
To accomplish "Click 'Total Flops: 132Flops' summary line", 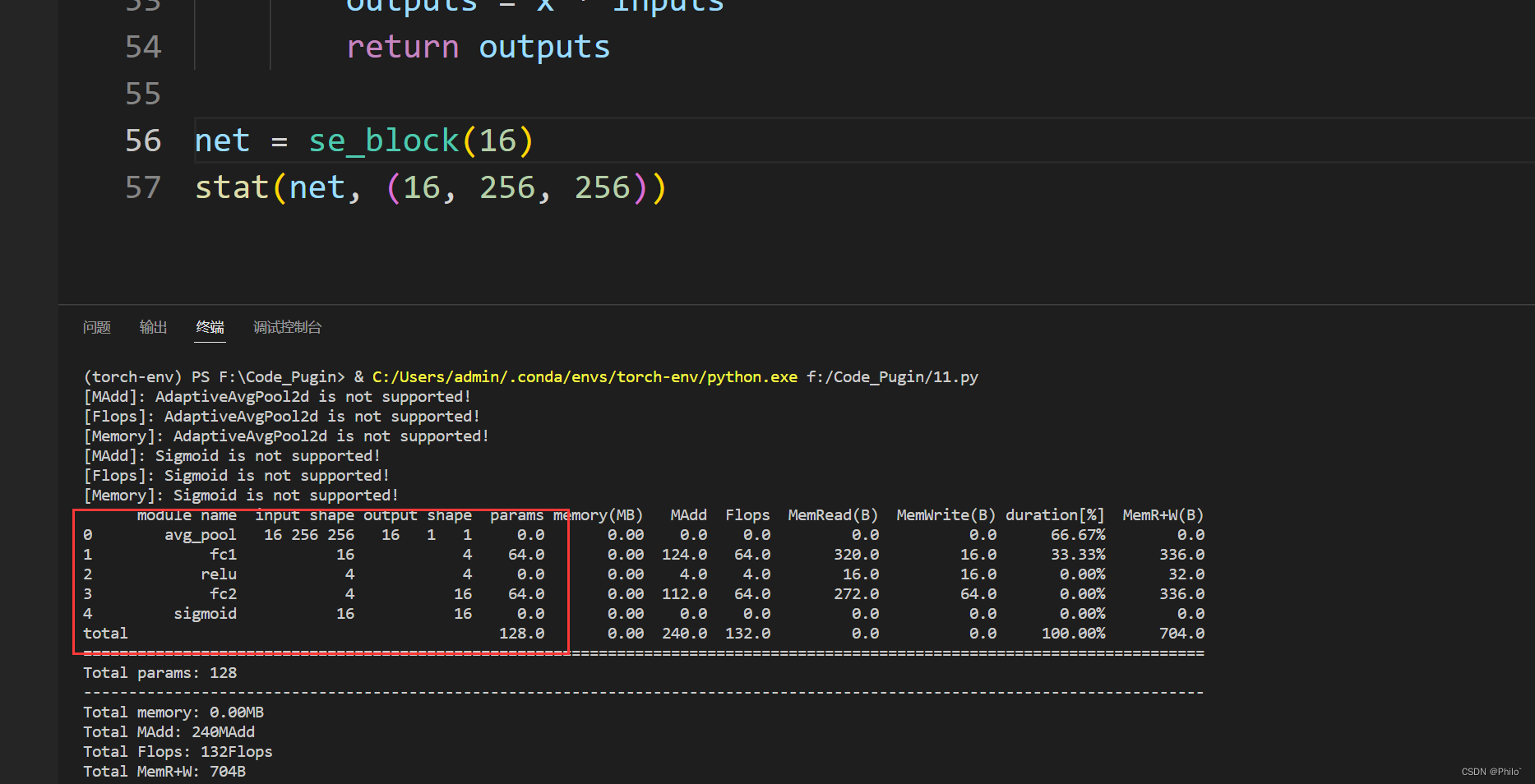I will (178, 752).
